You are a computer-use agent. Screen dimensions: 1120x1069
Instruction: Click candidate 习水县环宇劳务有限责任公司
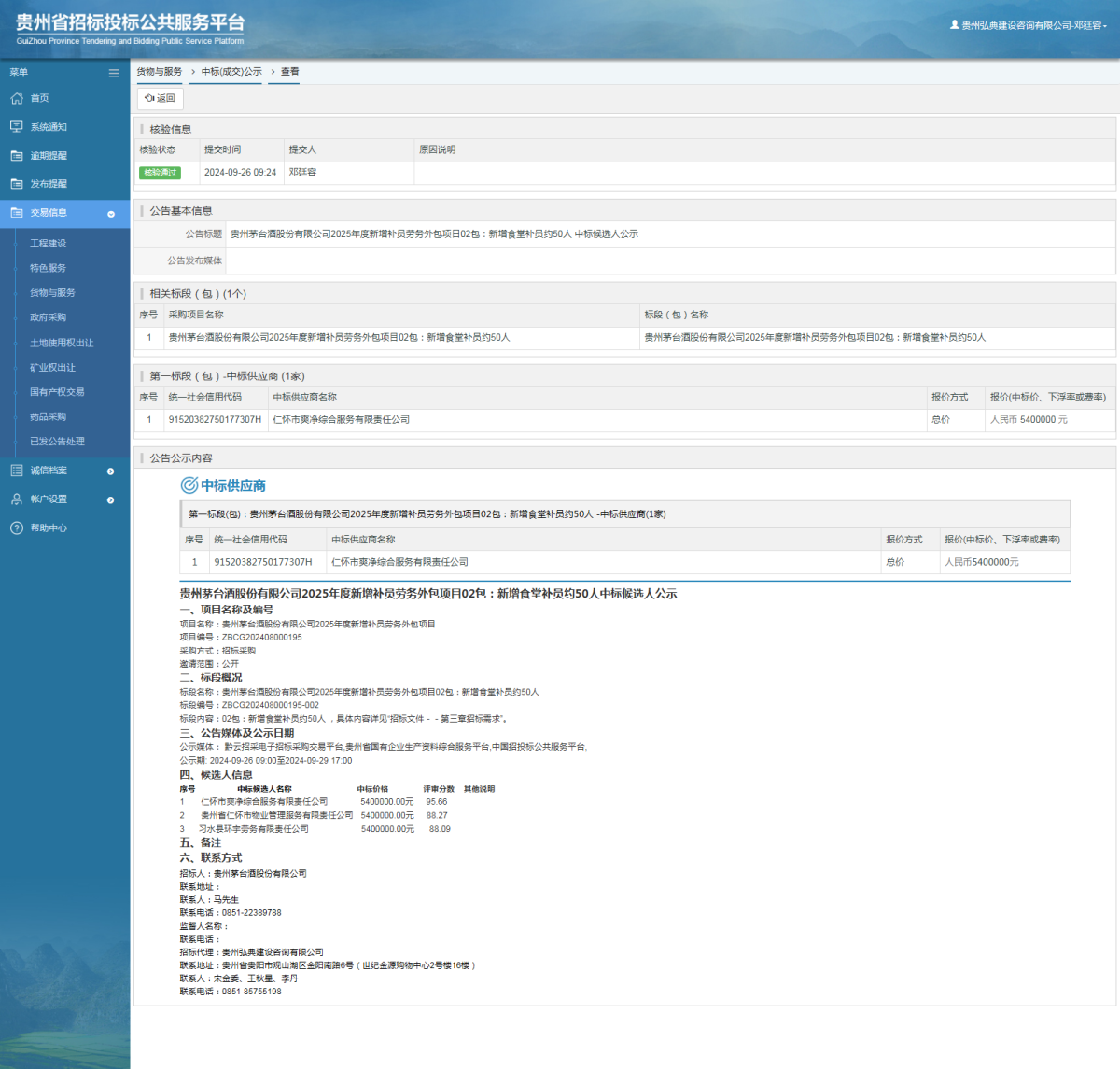coord(254,829)
